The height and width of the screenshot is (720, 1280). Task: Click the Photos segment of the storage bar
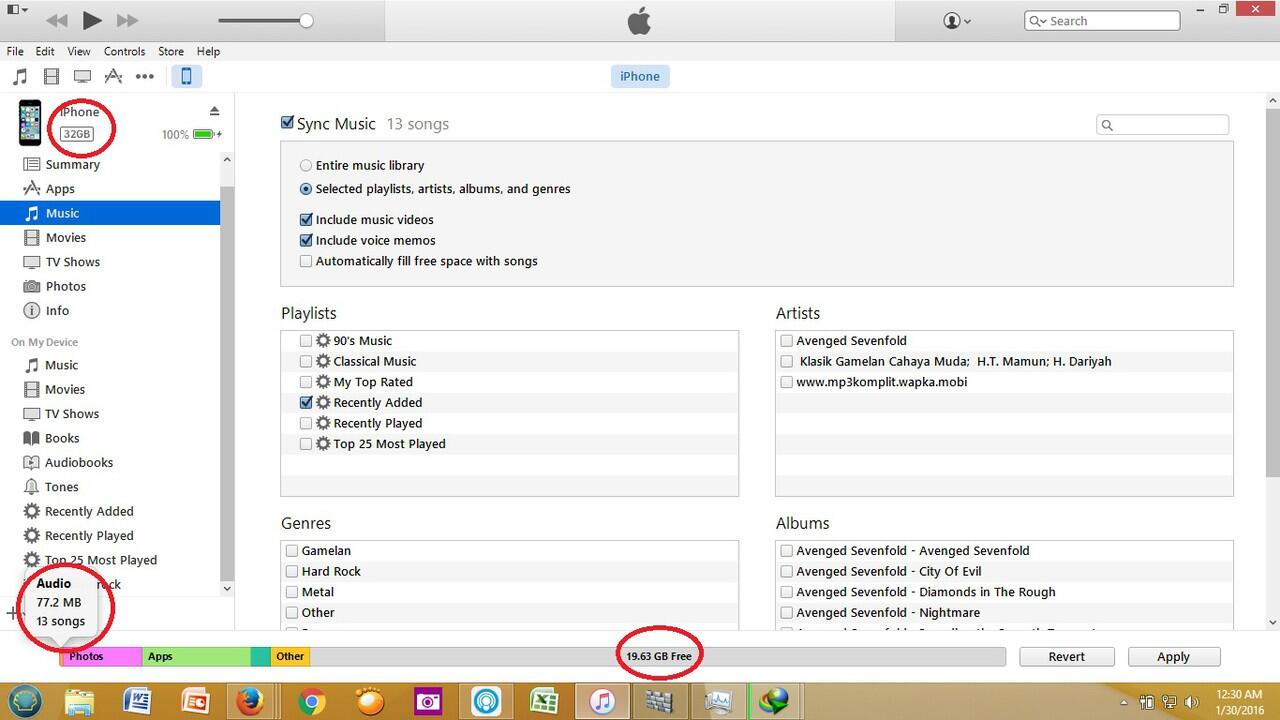(x=101, y=656)
